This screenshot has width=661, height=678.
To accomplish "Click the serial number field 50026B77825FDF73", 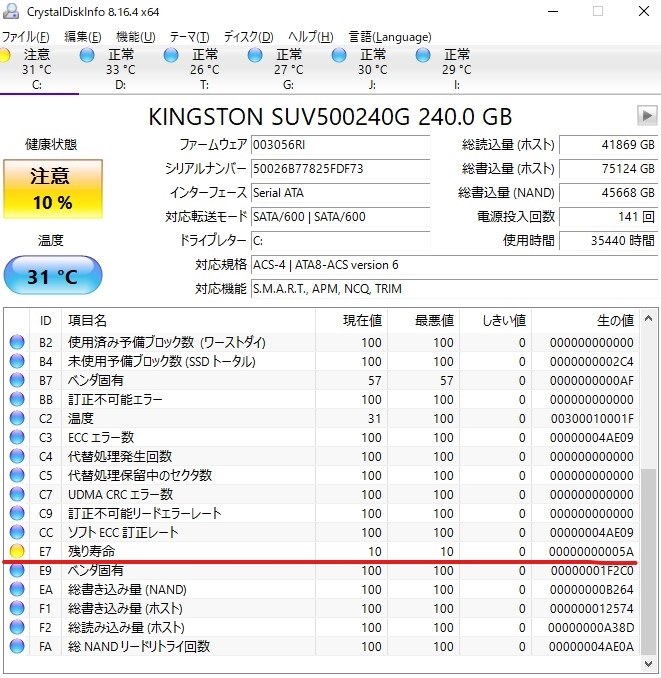I will (x=341, y=169).
